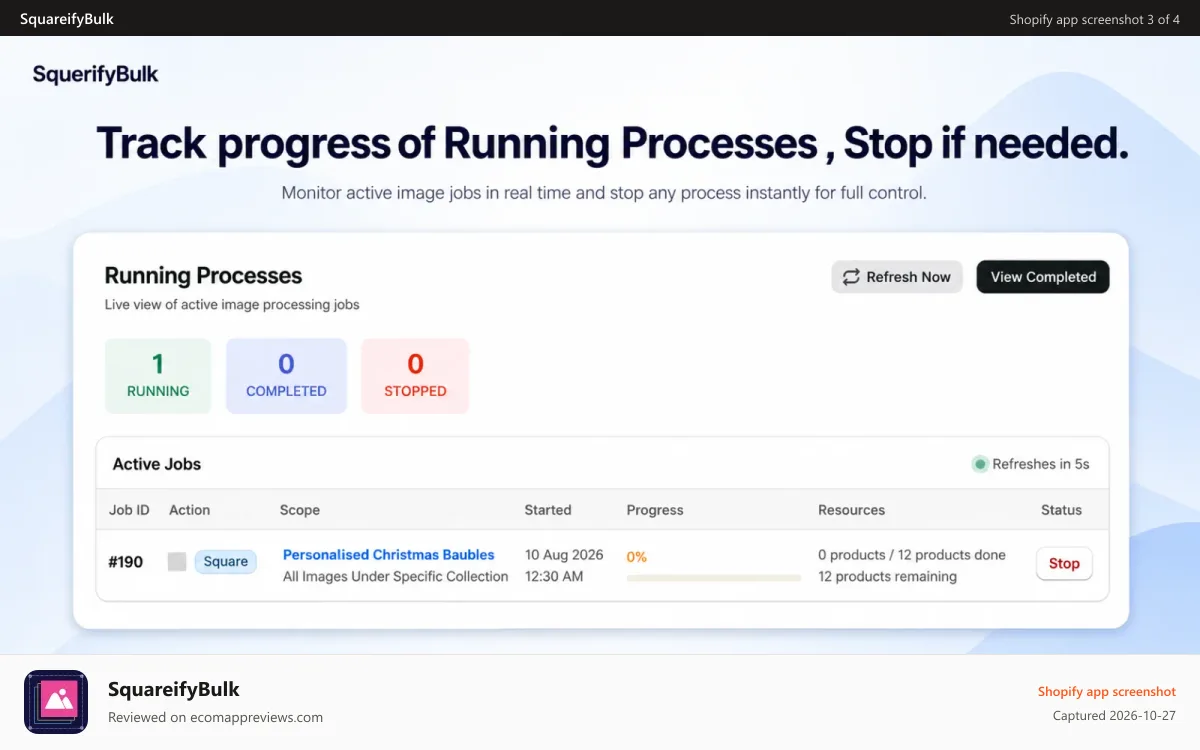
Task: Click 'Captured 2026-10-27' text
Action: pyautogui.click(x=1114, y=716)
